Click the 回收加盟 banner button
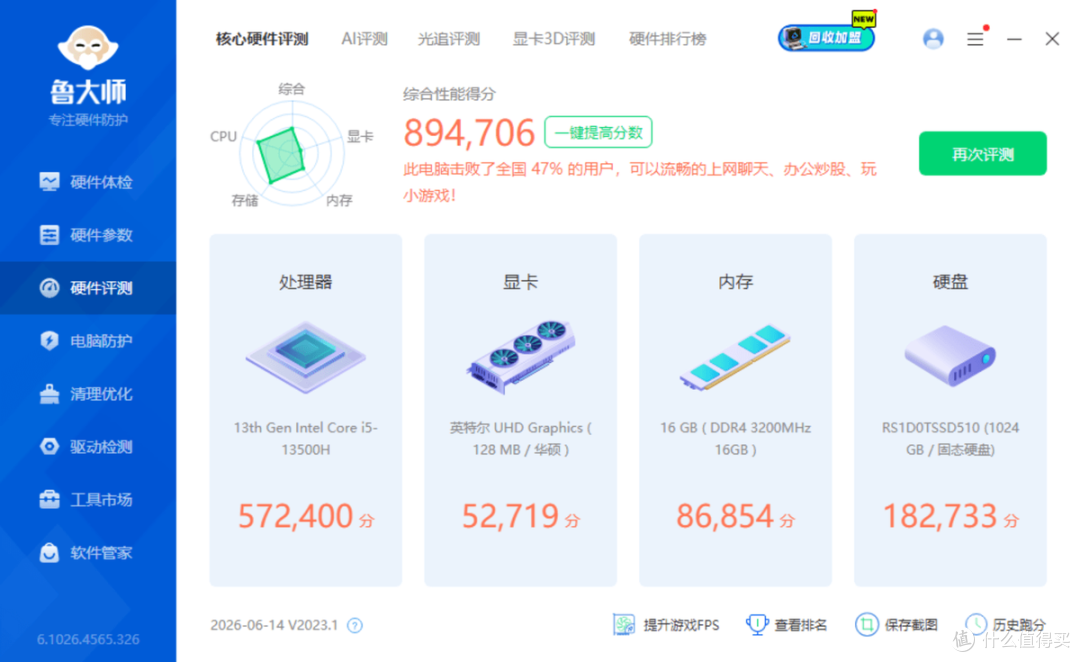 (x=827, y=37)
